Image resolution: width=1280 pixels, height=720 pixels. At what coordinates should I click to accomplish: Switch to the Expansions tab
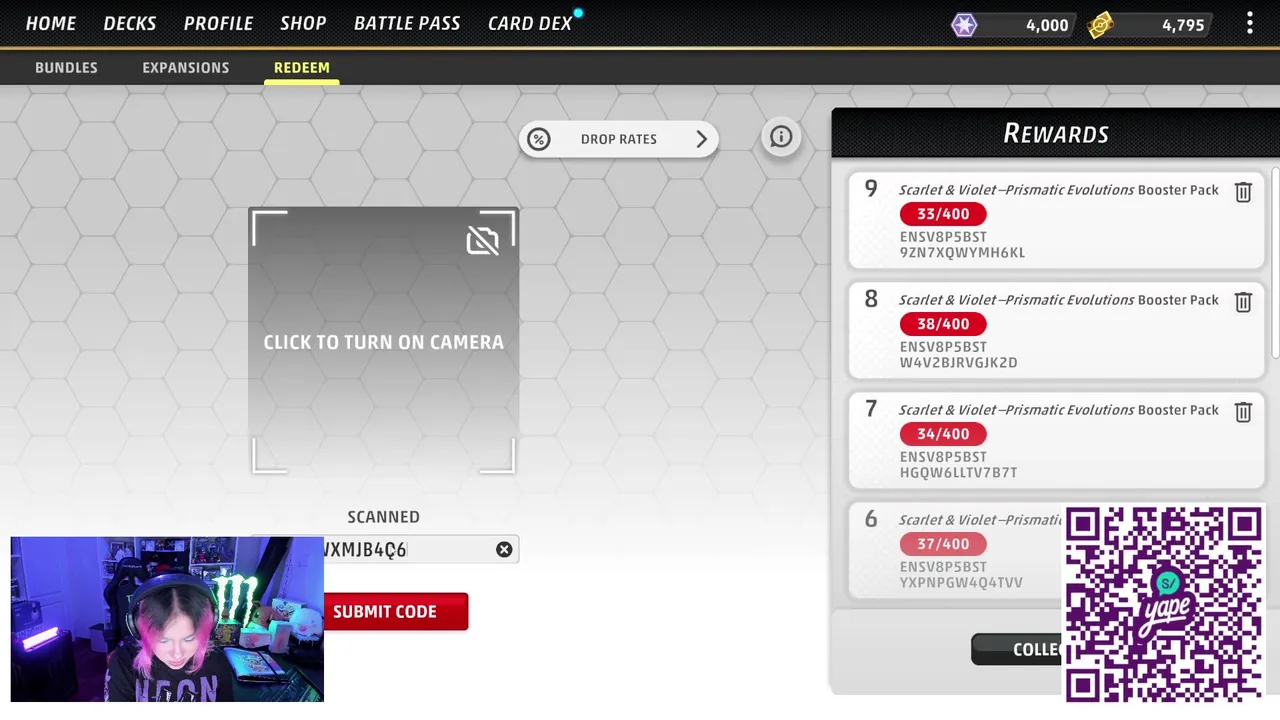[x=185, y=67]
